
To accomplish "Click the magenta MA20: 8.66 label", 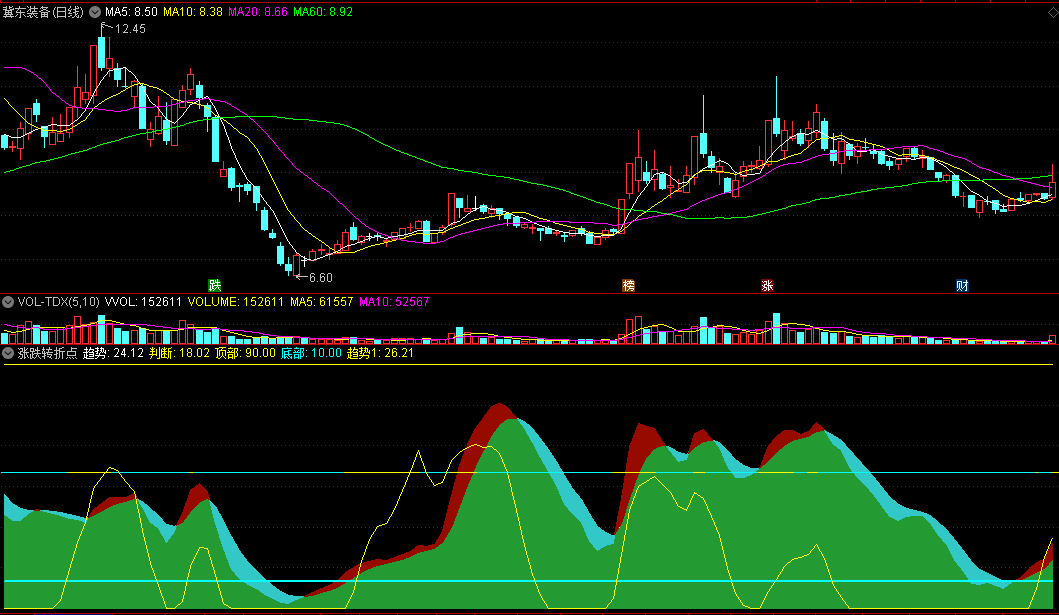I will (258, 12).
